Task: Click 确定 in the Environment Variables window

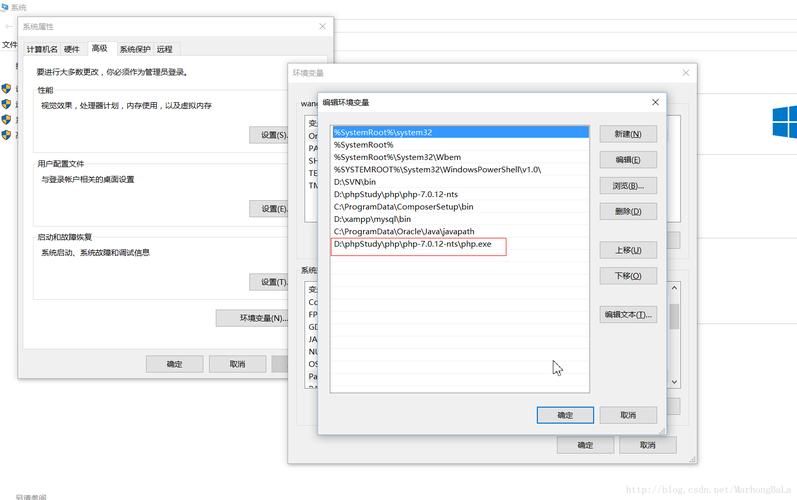Action: [x=585, y=445]
